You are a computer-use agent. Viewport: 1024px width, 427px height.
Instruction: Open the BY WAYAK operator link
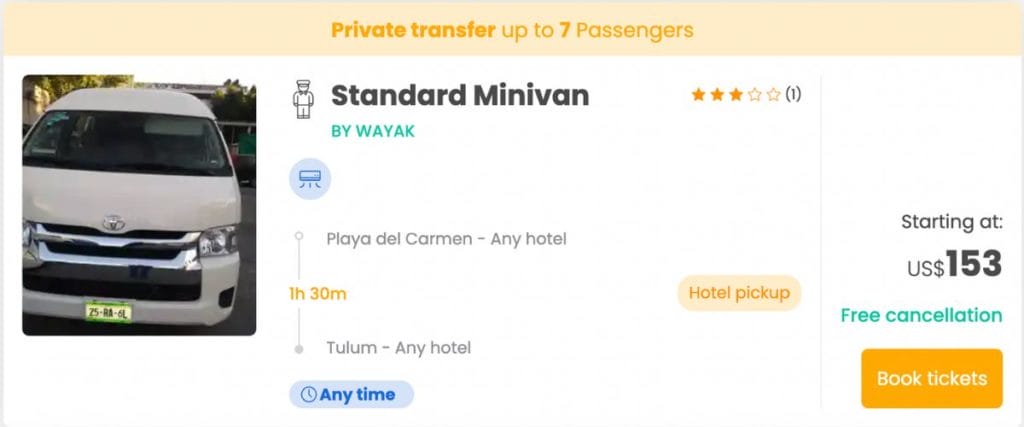[372, 131]
